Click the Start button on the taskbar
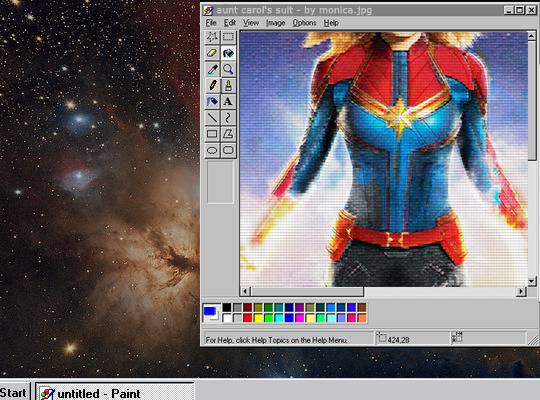 [x=14, y=392]
